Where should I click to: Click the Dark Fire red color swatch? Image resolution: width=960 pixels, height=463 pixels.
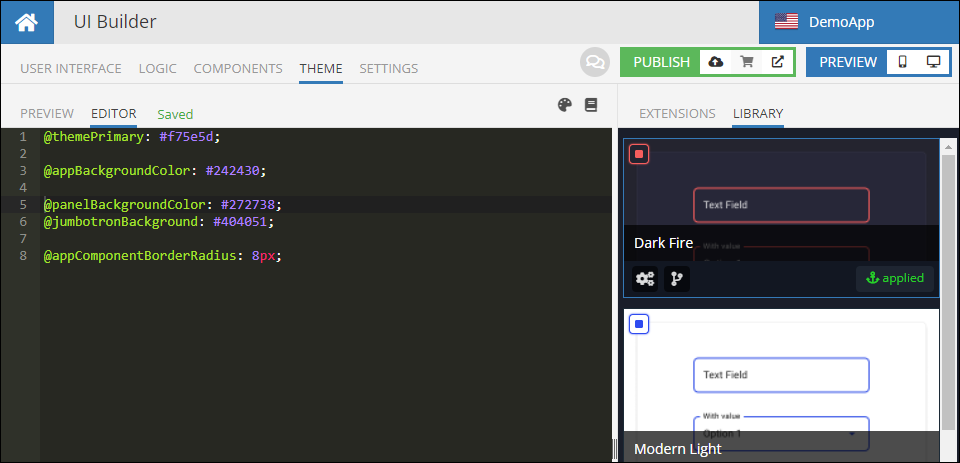click(x=639, y=154)
